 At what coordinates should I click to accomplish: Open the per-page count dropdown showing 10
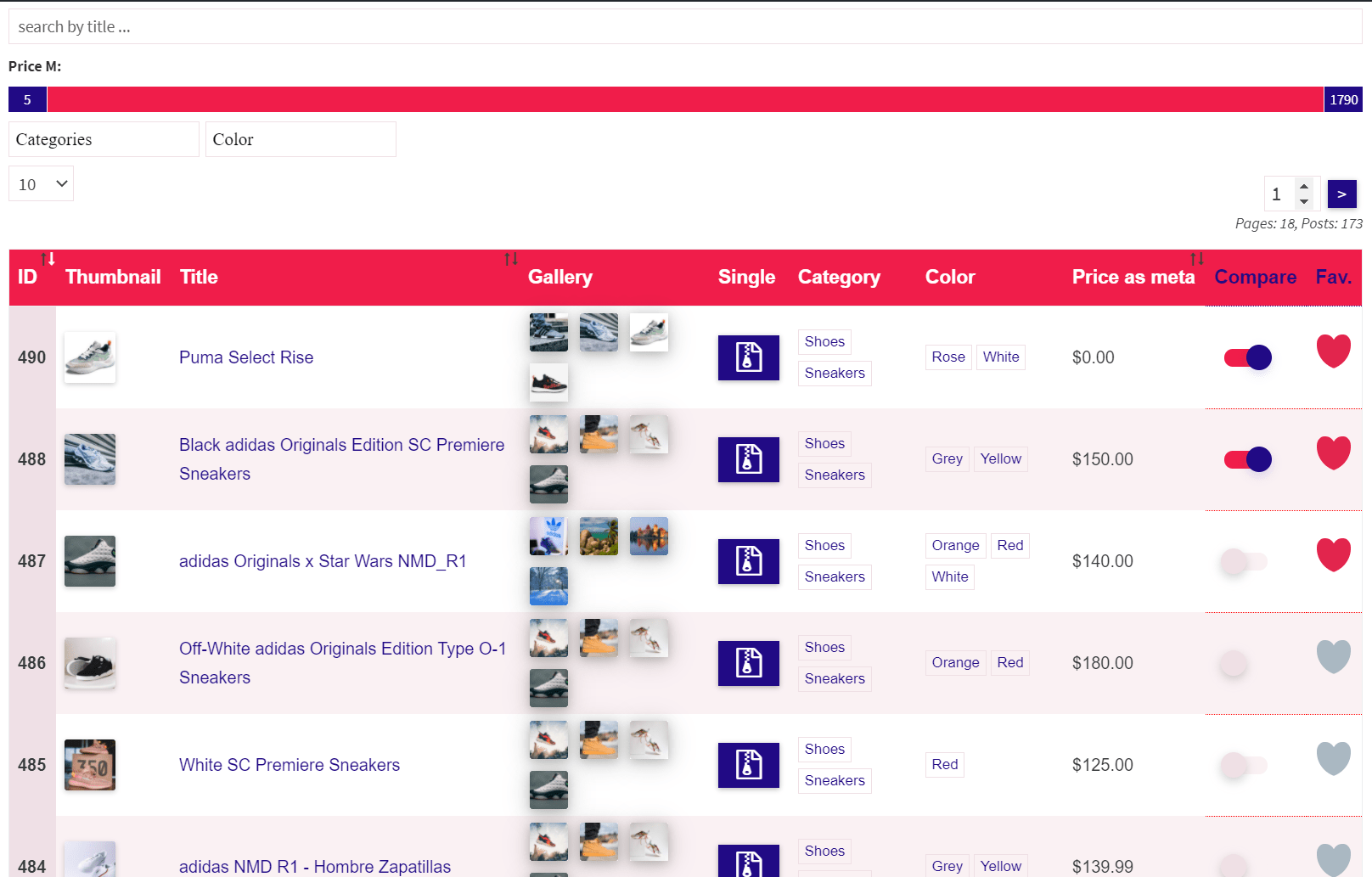tap(41, 183)
